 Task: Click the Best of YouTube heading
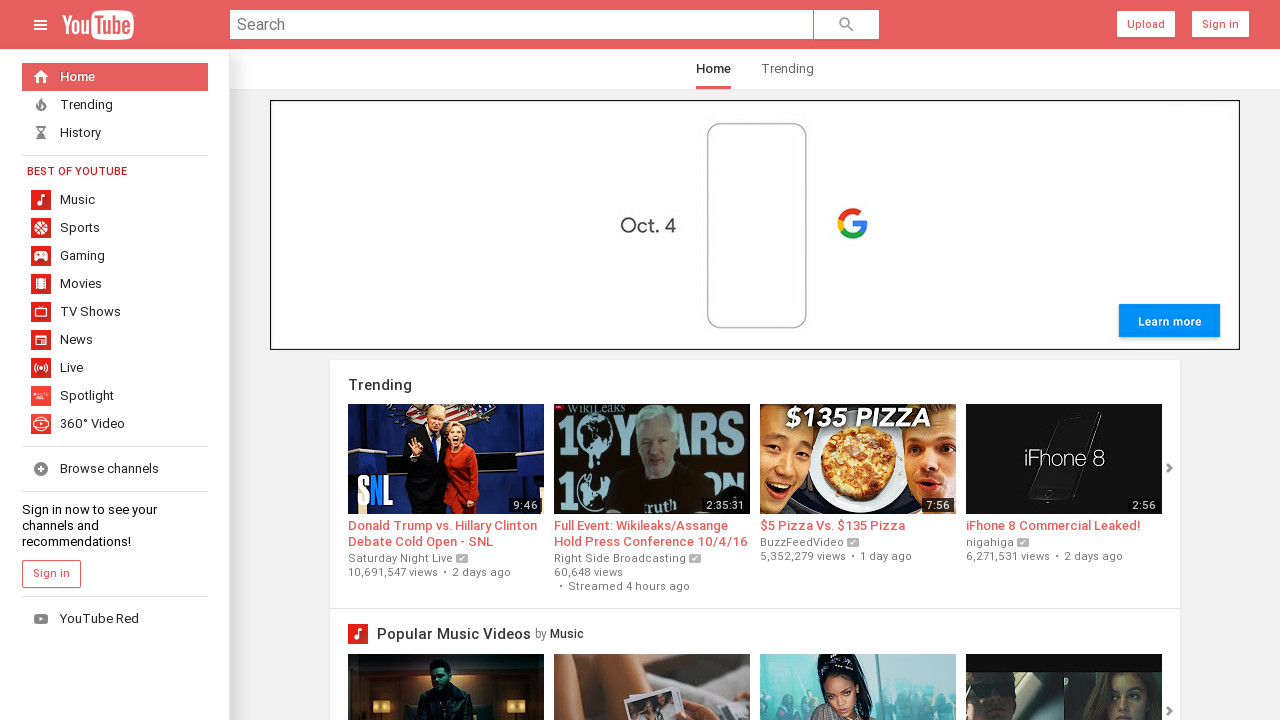(77, 172)
